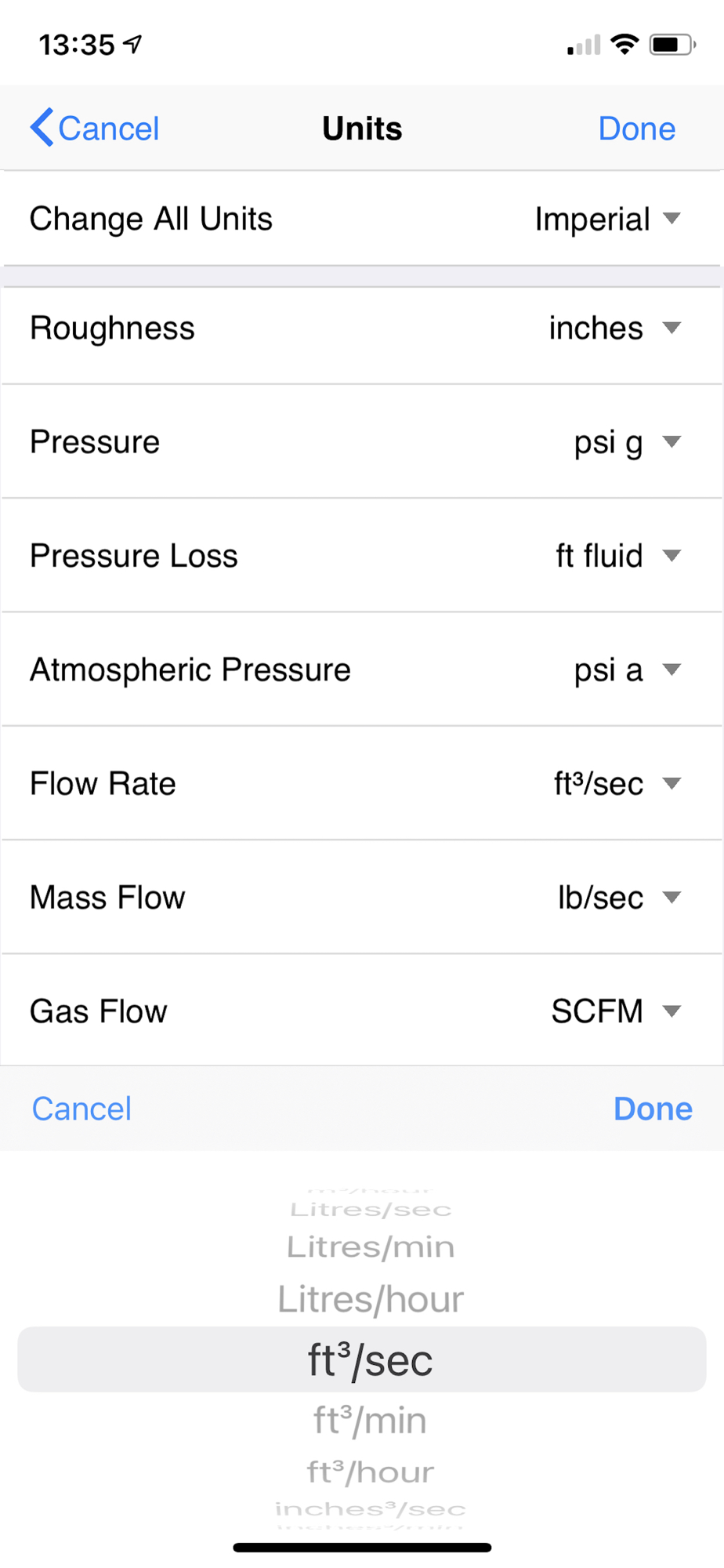
Task: Tap the cellular signal bars
Action: click(584, 45)
